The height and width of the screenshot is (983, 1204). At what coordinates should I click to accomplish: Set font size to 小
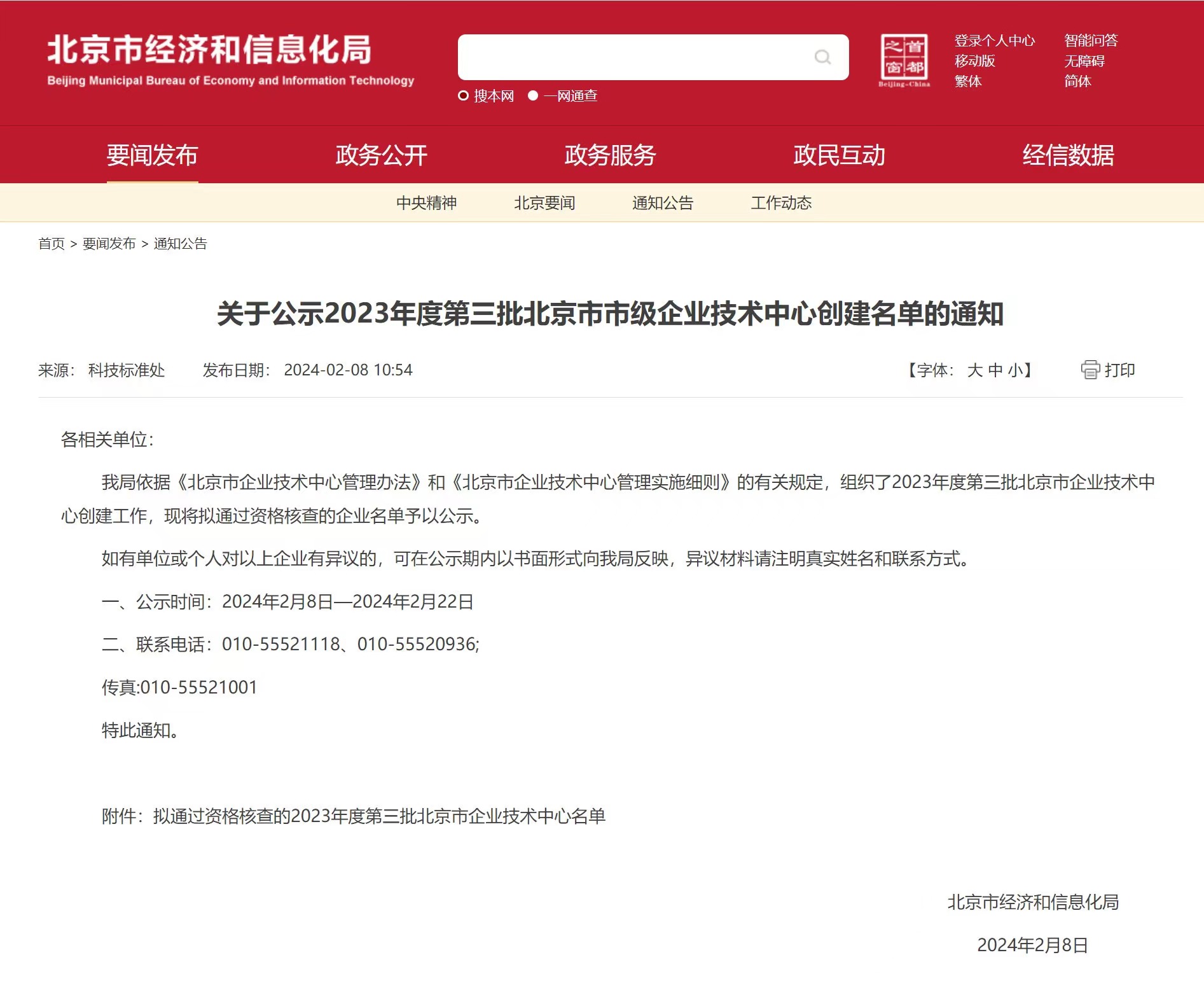[1015, 370]
